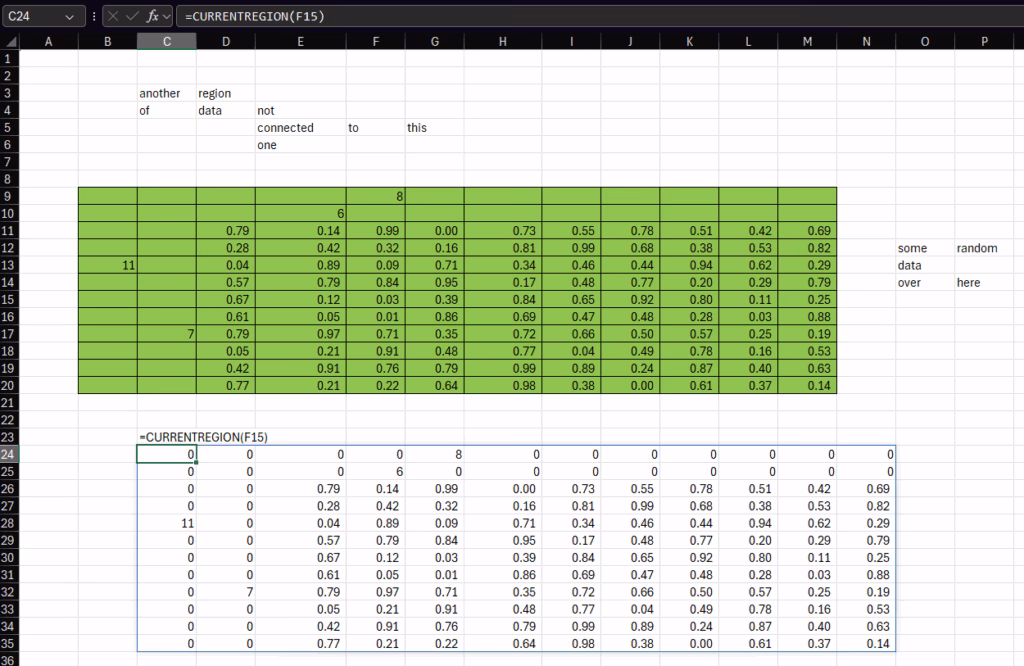
Task: Click cell 'not' in row 4
Action: pyautogui.click(x=300, y=111)
